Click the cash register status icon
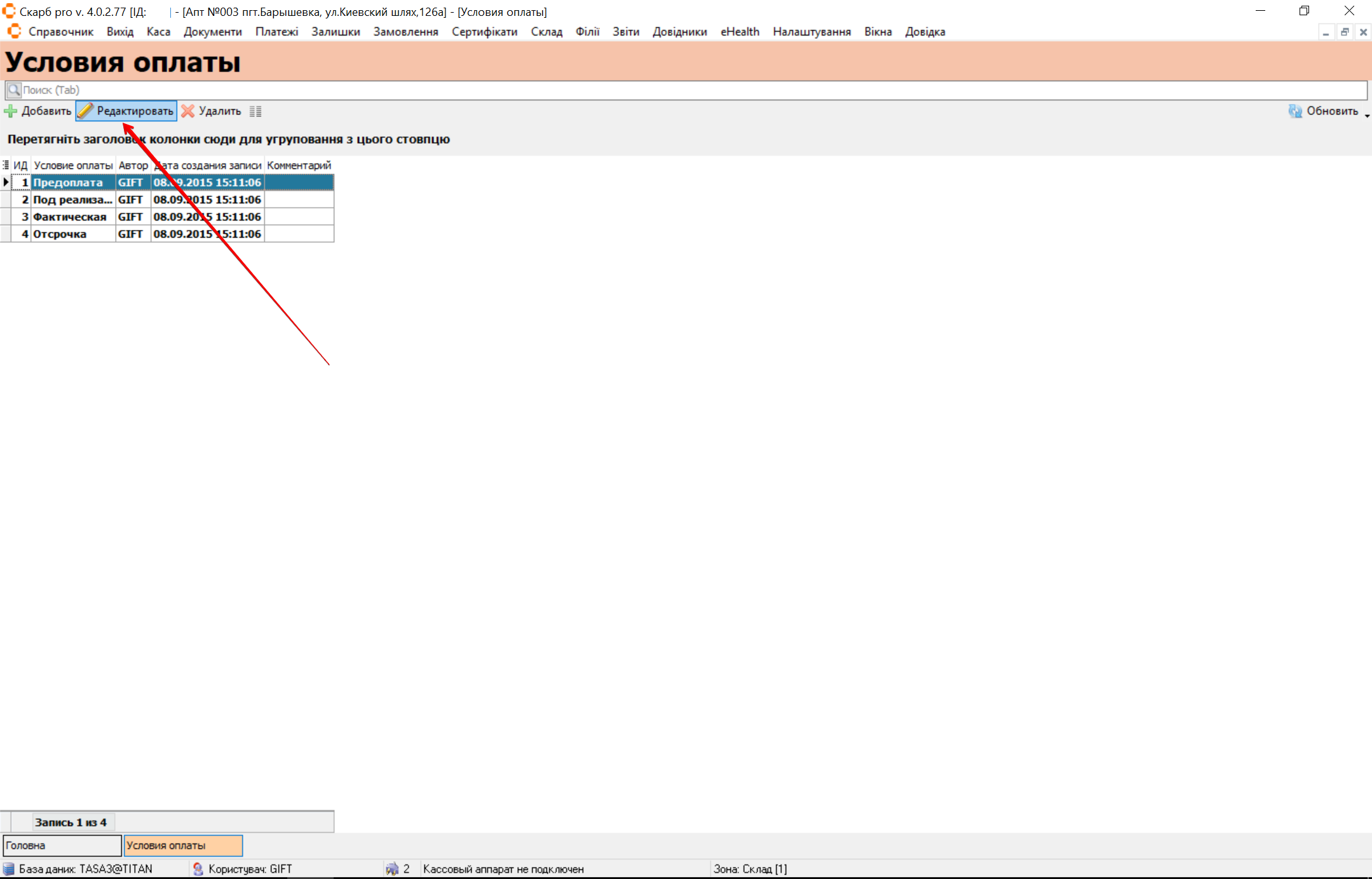Viewport: 1372px width, 879px height. 392,869
